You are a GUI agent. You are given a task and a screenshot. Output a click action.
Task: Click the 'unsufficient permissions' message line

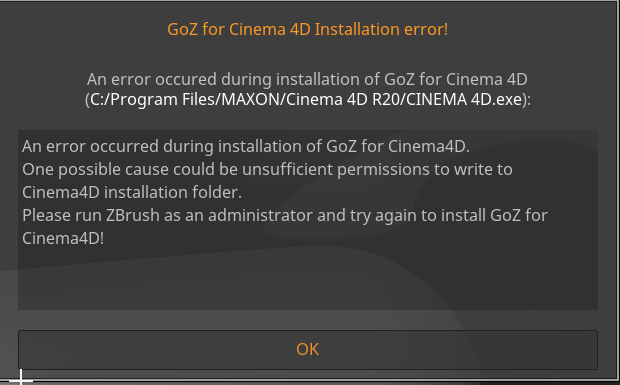pyautogui.click(x=267, y=169)
